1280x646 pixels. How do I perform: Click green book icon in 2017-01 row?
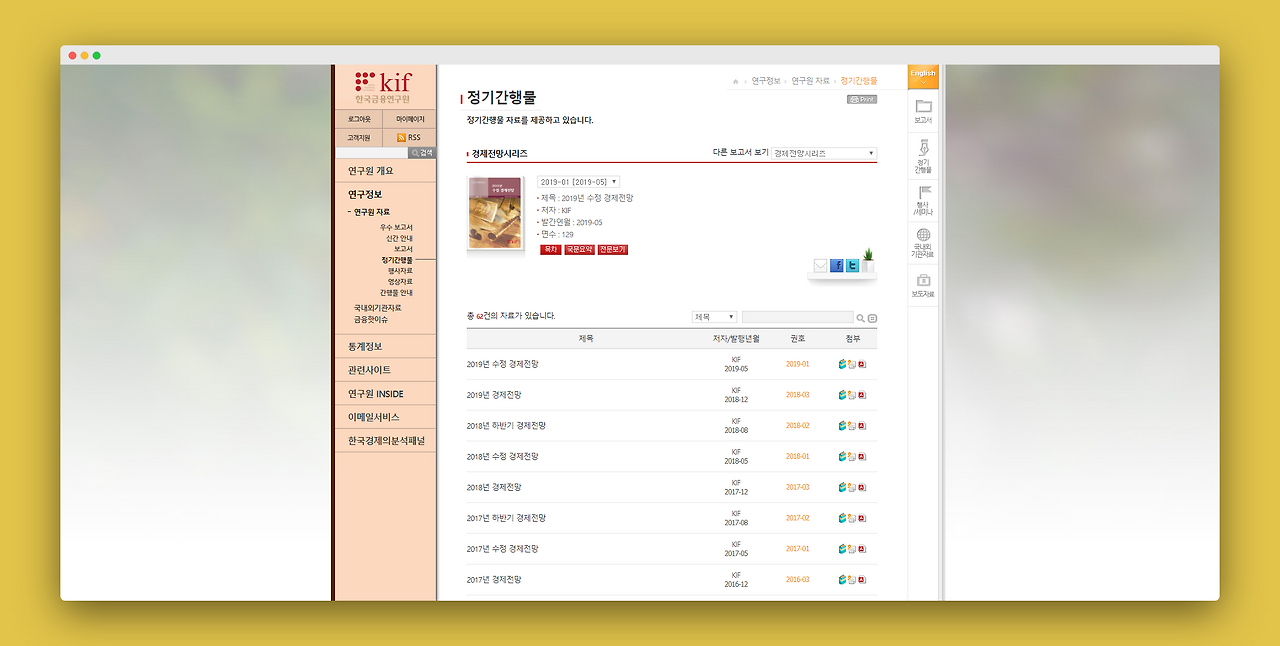point(843,549)
